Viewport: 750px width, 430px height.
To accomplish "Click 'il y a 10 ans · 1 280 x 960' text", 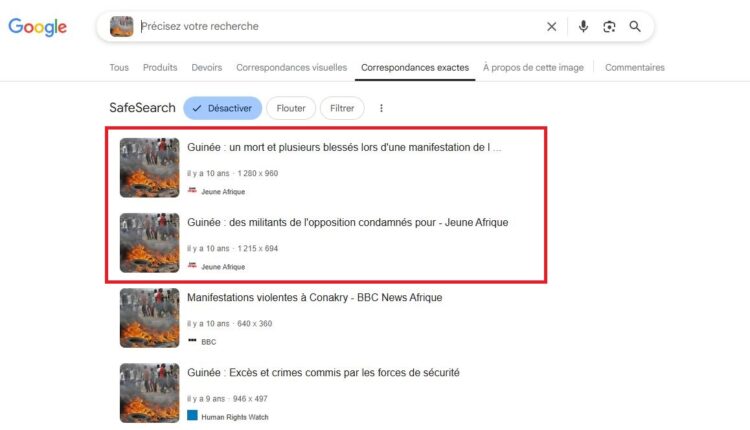I will pyautogui.click(x=232, y=173).
